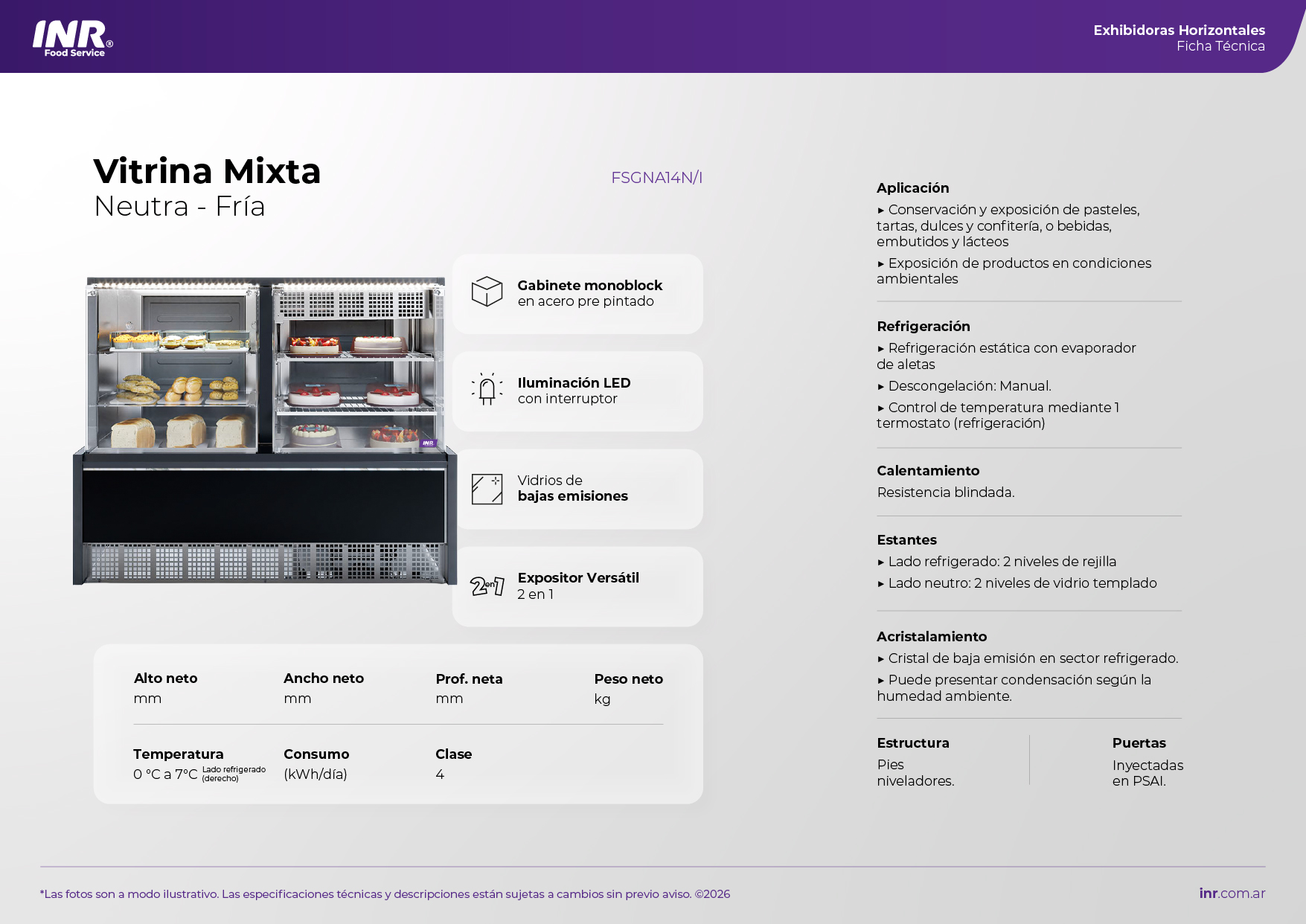Click the Estantes section heading
Screen dimensions: 1306x924
point(906,540)
